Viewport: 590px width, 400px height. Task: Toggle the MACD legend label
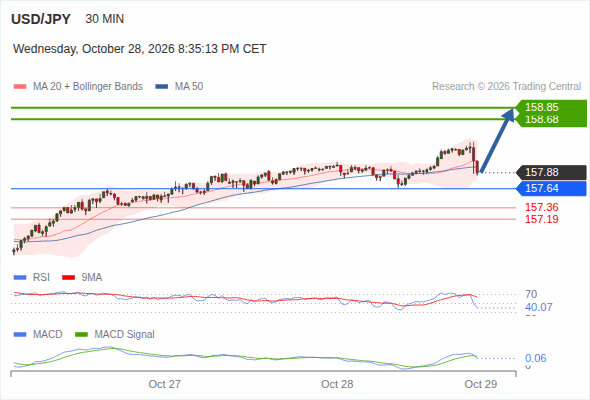tap(47, 335)
